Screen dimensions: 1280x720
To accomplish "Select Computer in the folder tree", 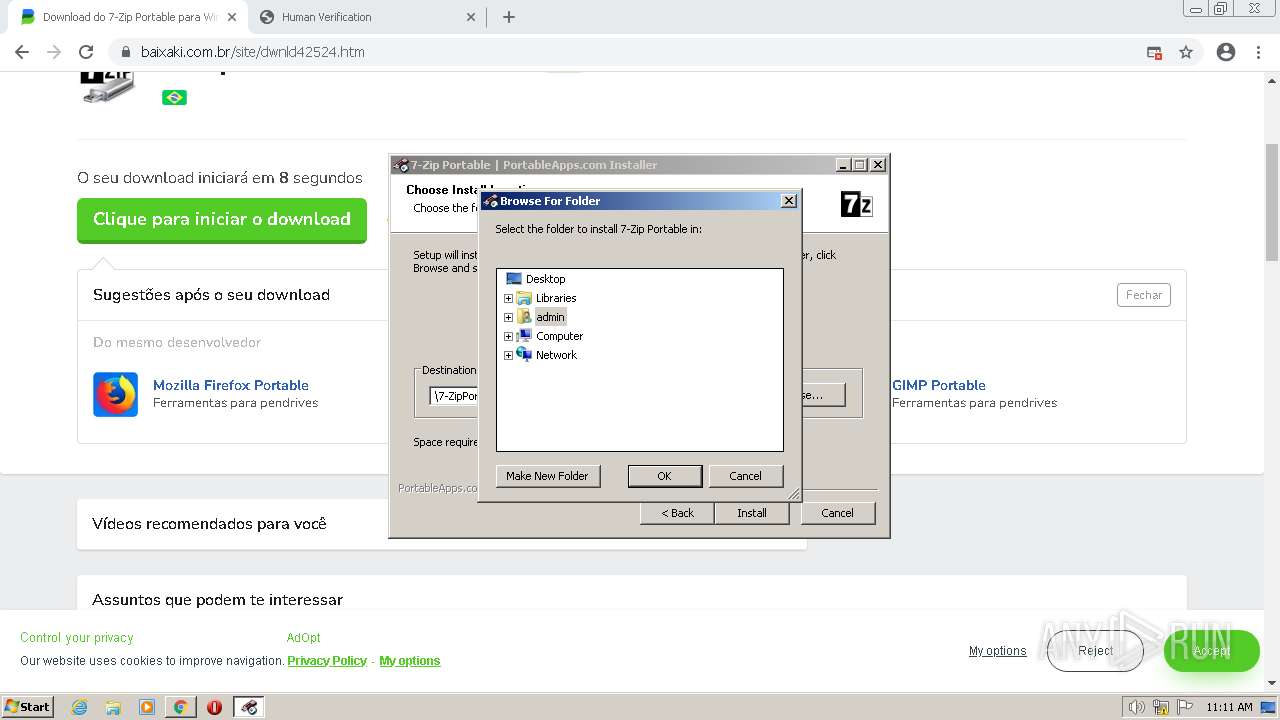I will [x=559, y=336].
